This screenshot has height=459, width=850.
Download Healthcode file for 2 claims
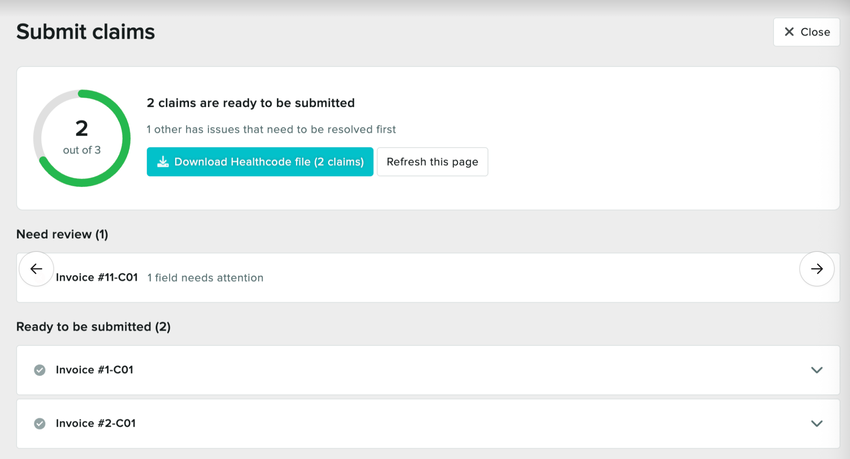(260, 162)
